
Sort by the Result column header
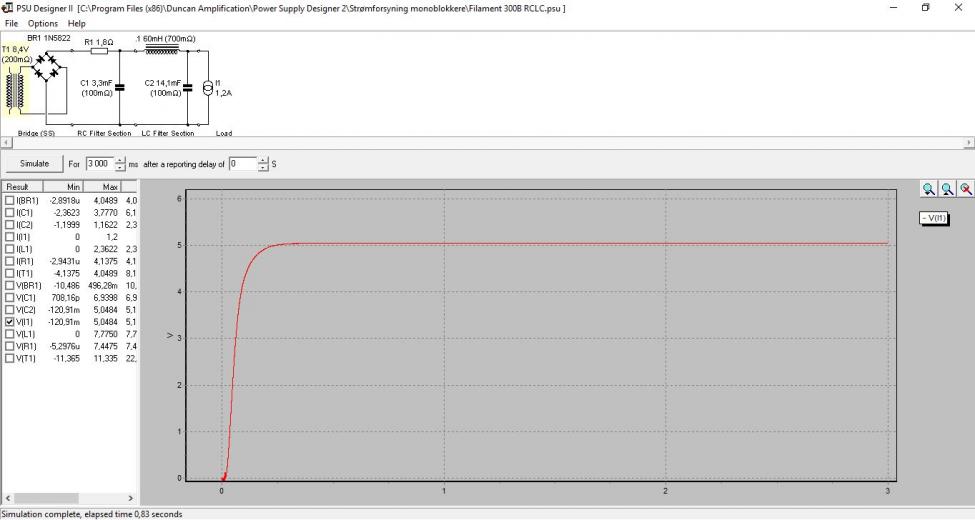[x=22, y=187]
